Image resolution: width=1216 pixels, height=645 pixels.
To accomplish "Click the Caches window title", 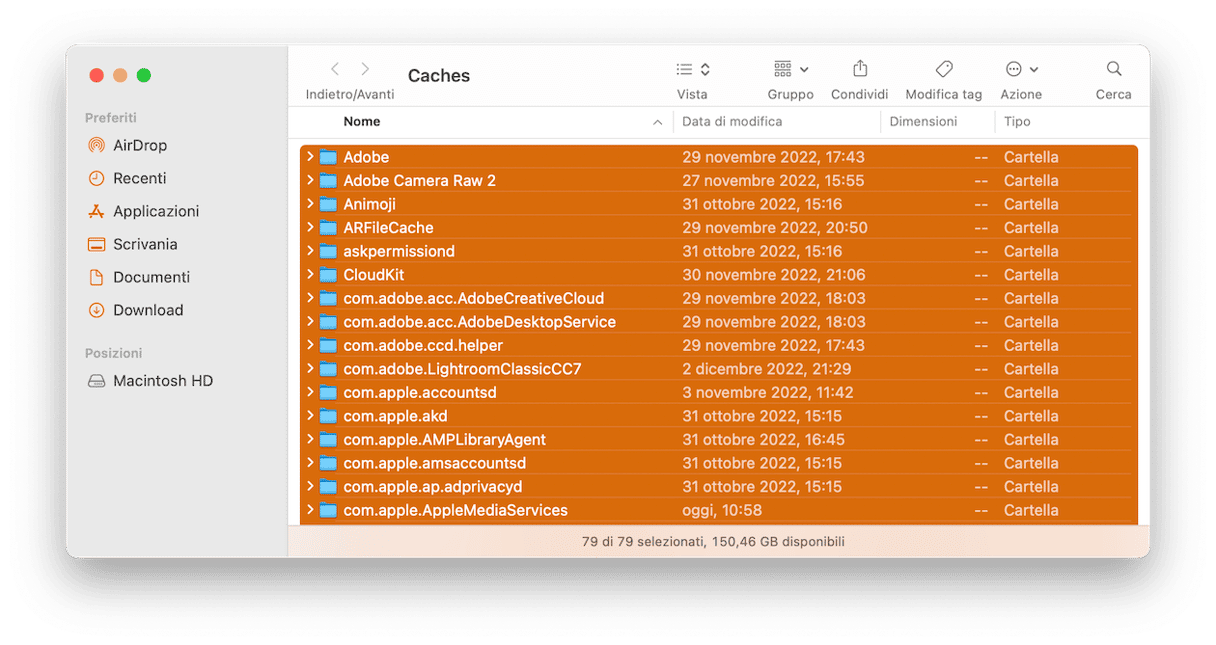I will pyautogui.click(x=439, y=76).
